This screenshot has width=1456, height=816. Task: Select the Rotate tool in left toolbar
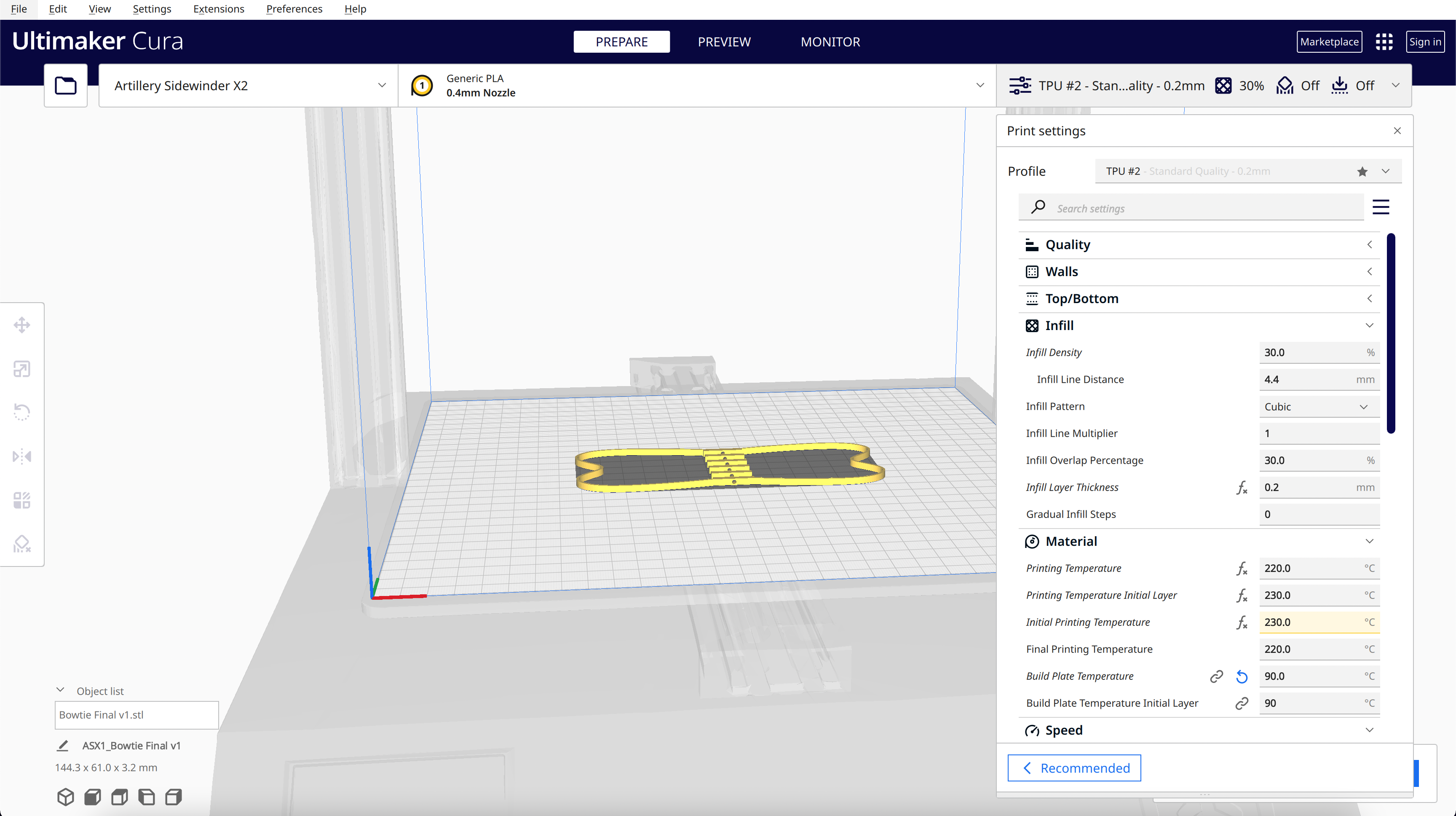[x=22, y=412]
